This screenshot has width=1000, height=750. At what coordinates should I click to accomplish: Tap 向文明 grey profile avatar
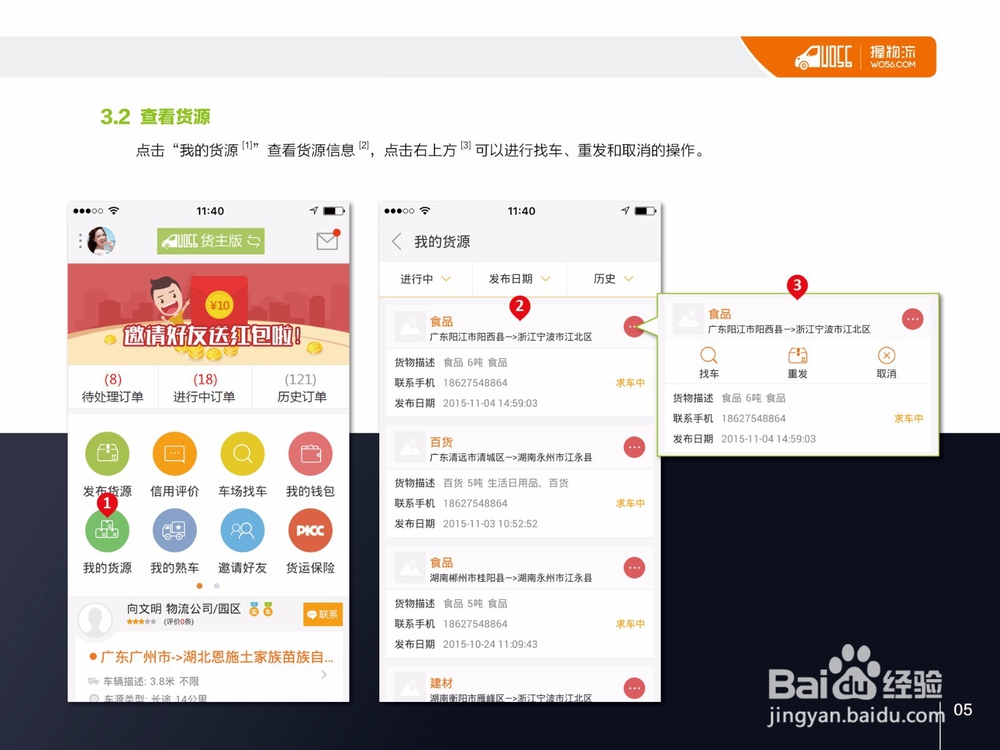96,620
